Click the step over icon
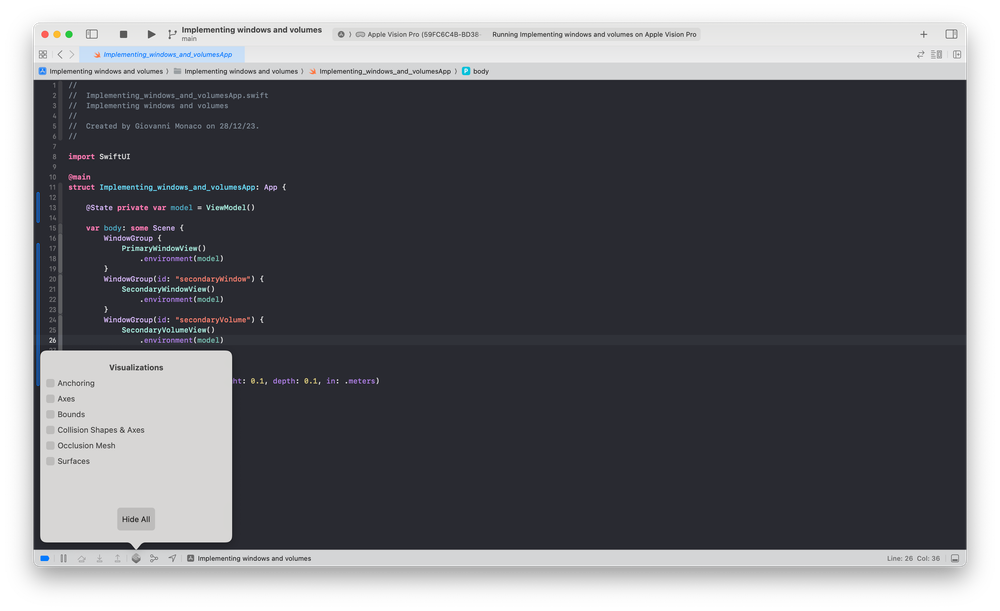 coord(81,558)
